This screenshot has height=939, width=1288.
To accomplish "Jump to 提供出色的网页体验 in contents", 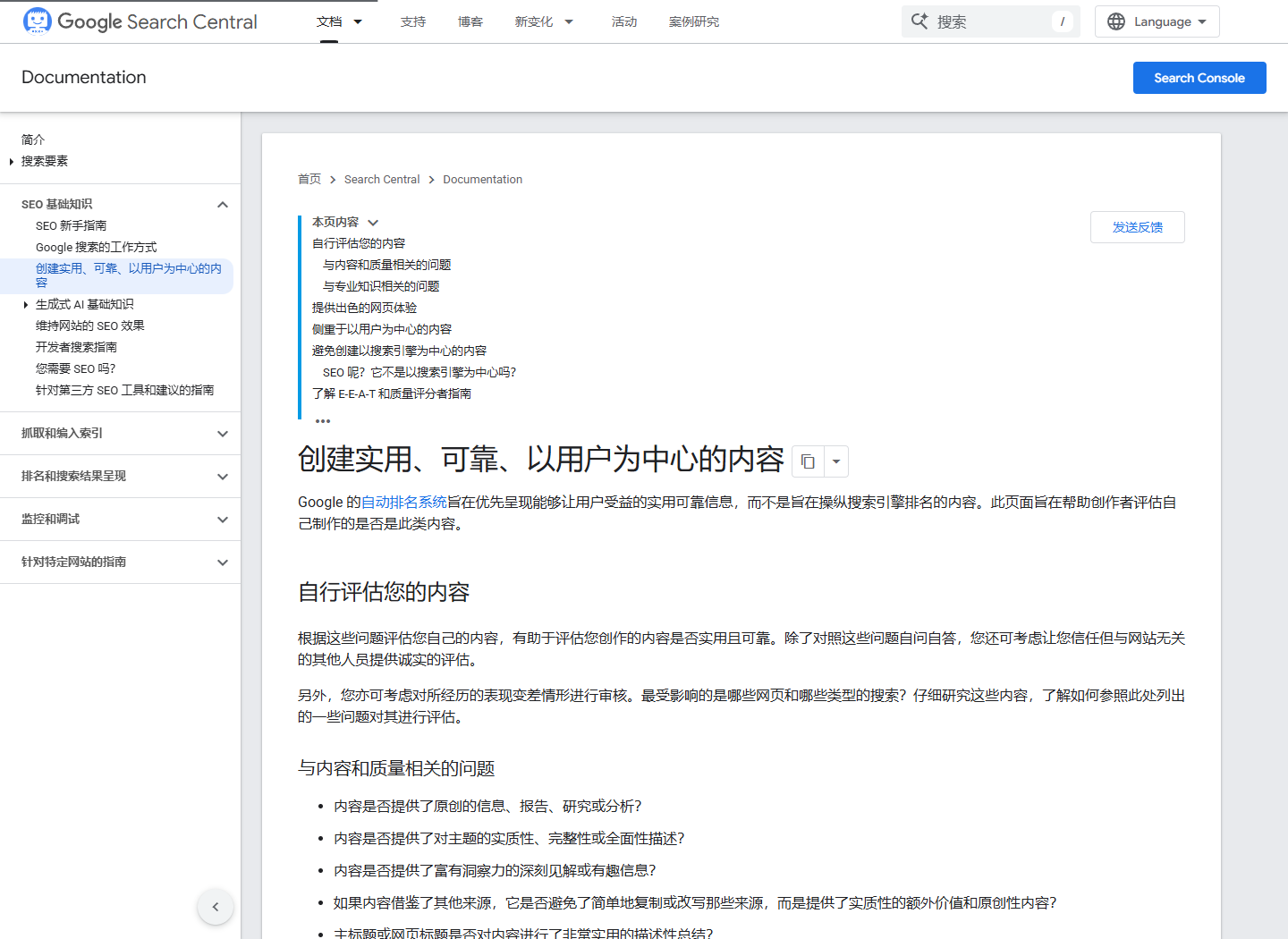I will pyautogui.click(x=365, y=309).
